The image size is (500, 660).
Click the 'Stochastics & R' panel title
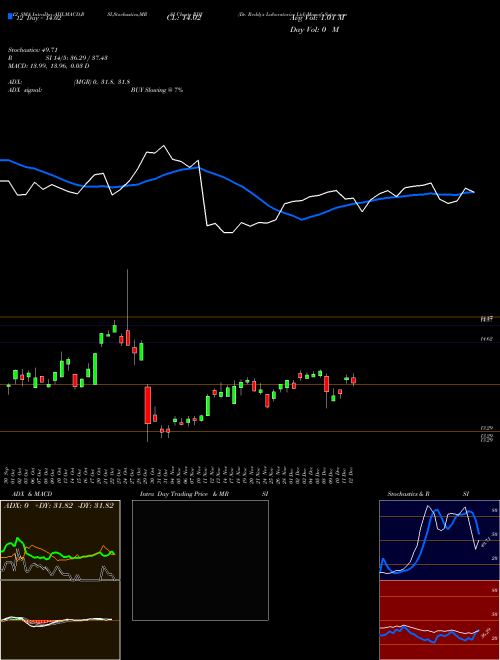tap(408, 494)
